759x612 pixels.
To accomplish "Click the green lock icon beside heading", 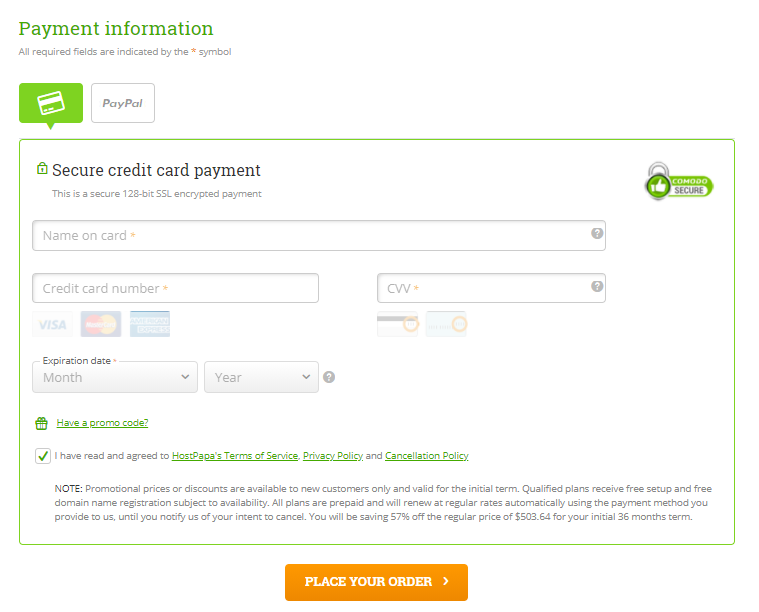I will (x=42, y=168).
